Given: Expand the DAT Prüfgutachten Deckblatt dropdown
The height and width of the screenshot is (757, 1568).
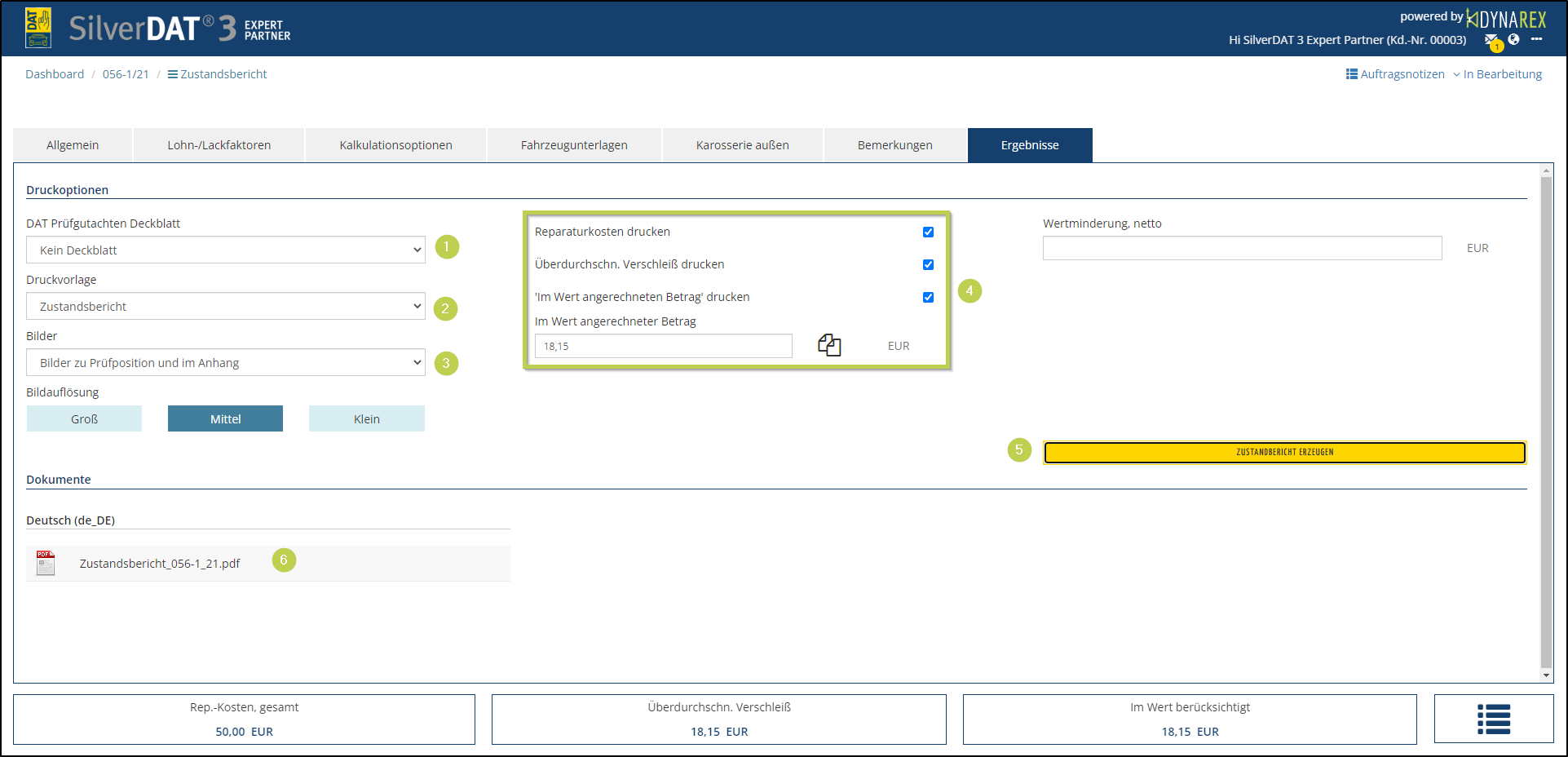Looking at the screenshot, I should tap(226, 250).
